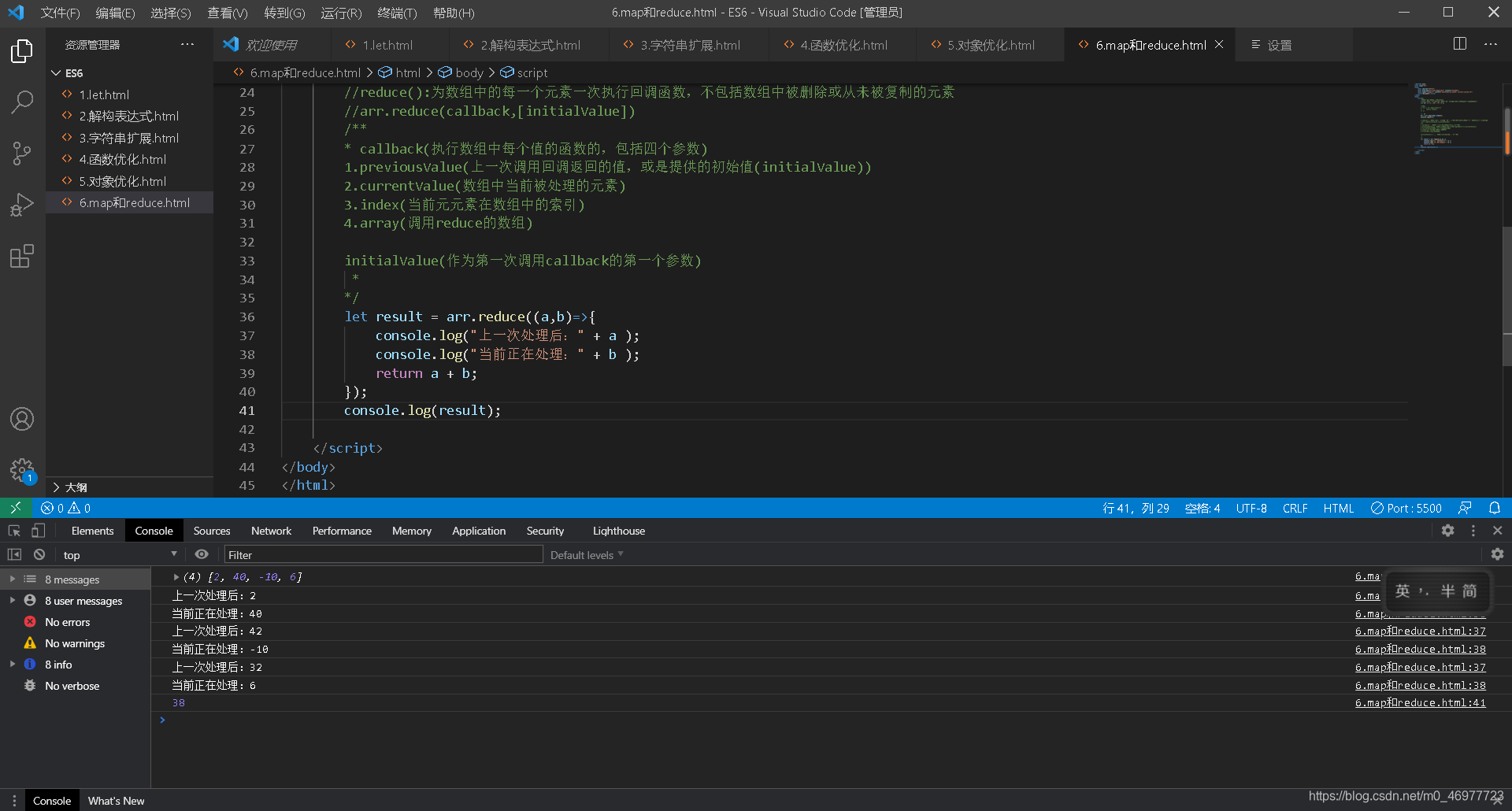This screenshot has width=1512, height=811.
Task: Click the split editor right icon
Action: coord(1460,44)
